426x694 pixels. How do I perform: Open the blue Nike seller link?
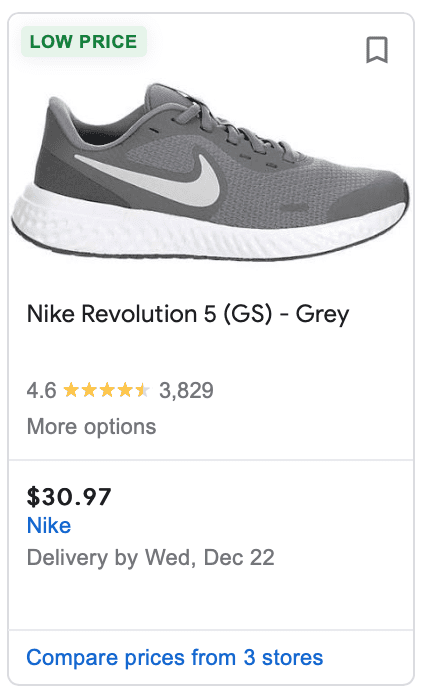coord(49,526)
